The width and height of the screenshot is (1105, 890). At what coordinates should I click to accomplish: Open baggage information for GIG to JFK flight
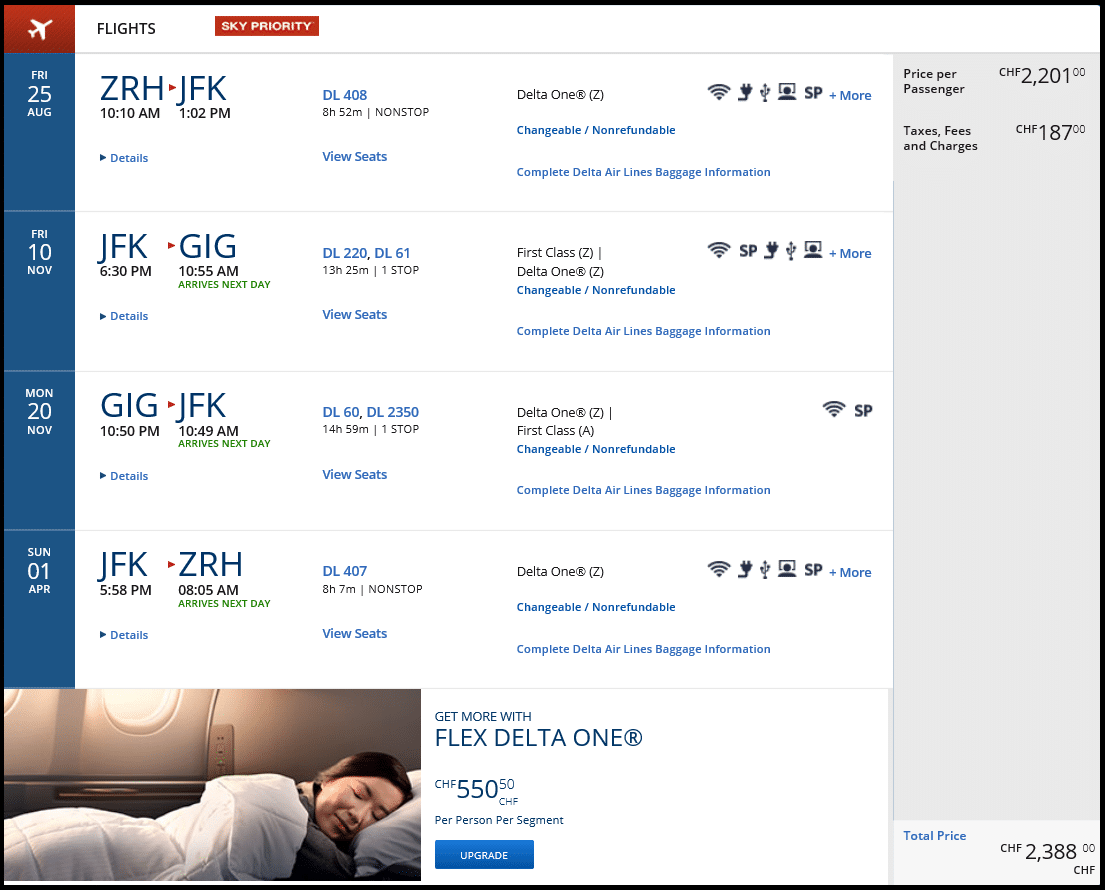(643, 490)
